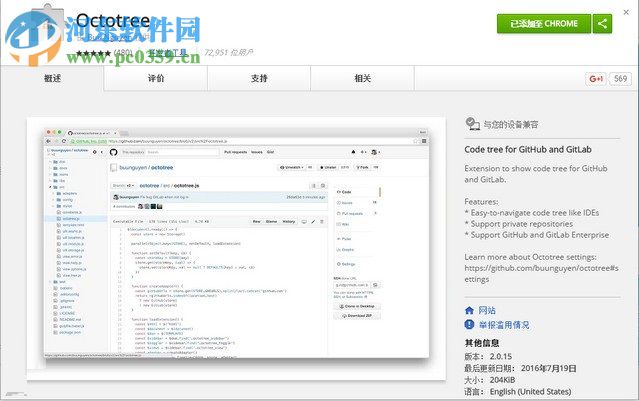Open the github.com/buunguyen/octotree settings URL

[x=542, y=273]
